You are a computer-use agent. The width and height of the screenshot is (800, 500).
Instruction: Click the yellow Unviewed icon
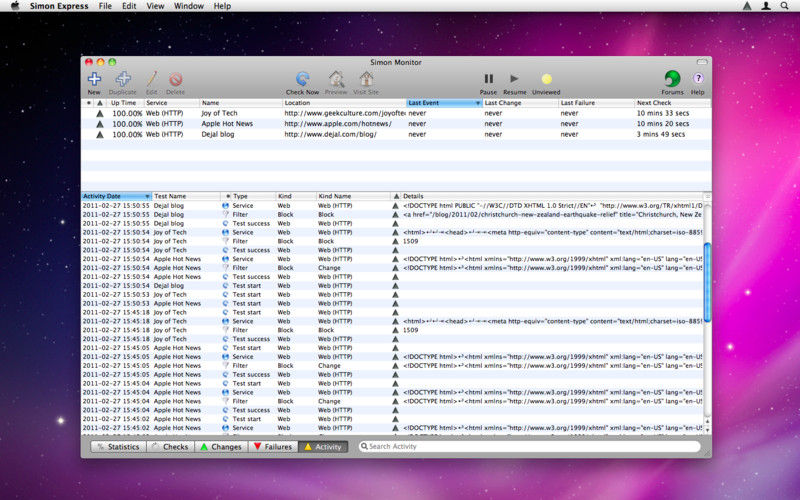[x=546, y=79]
